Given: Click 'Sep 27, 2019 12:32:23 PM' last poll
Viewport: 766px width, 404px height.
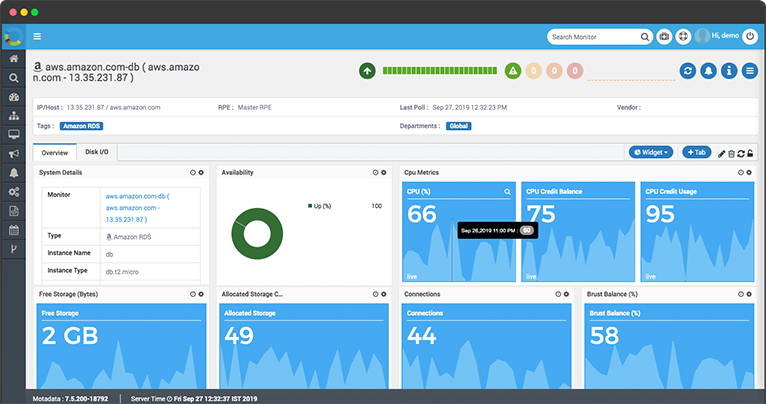Looking at the screenshot, I should click(x=469, y=107).
